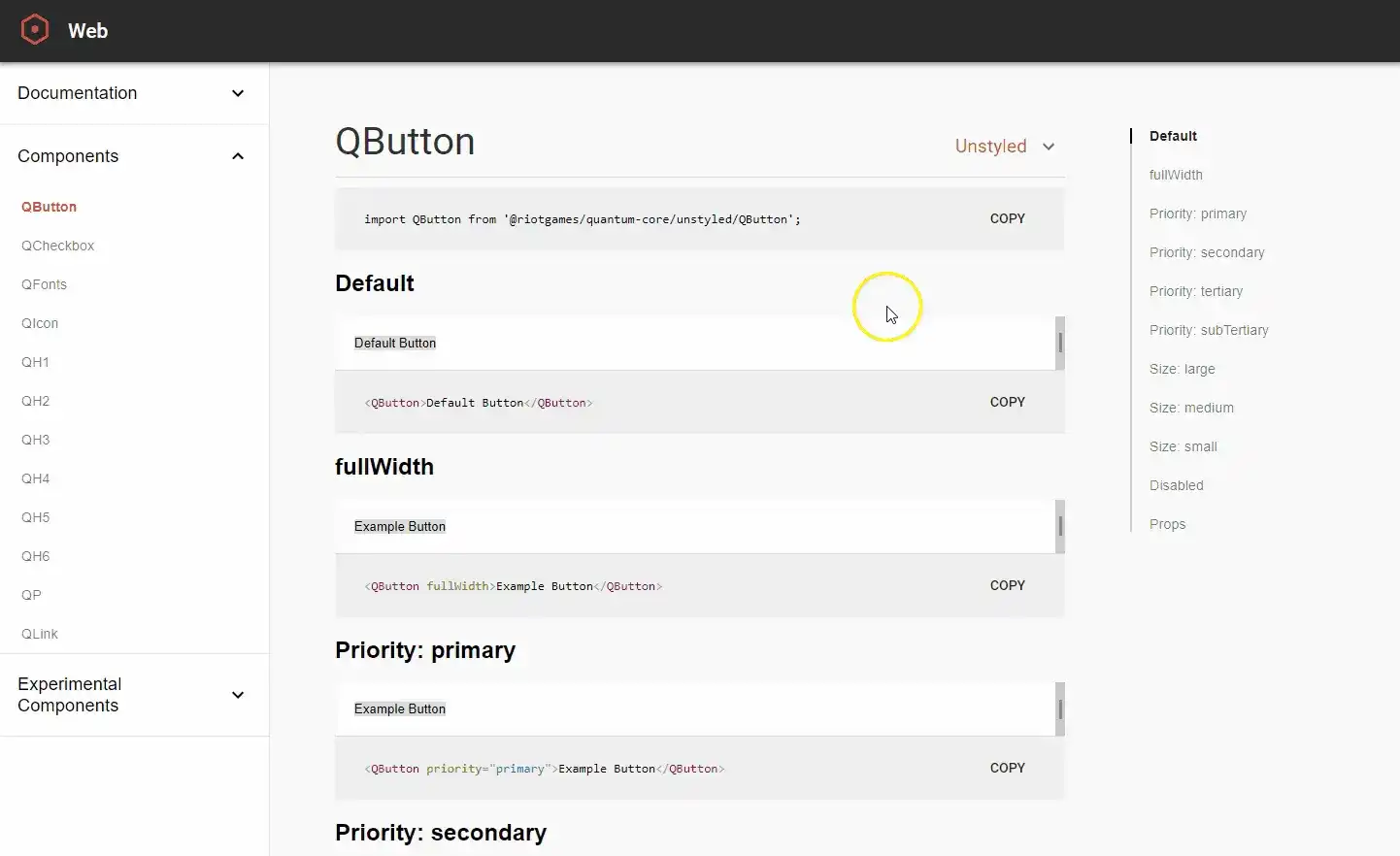
Task: Select QButton in the sidebar
Action: pyautogui.click(x=49, y=207)
